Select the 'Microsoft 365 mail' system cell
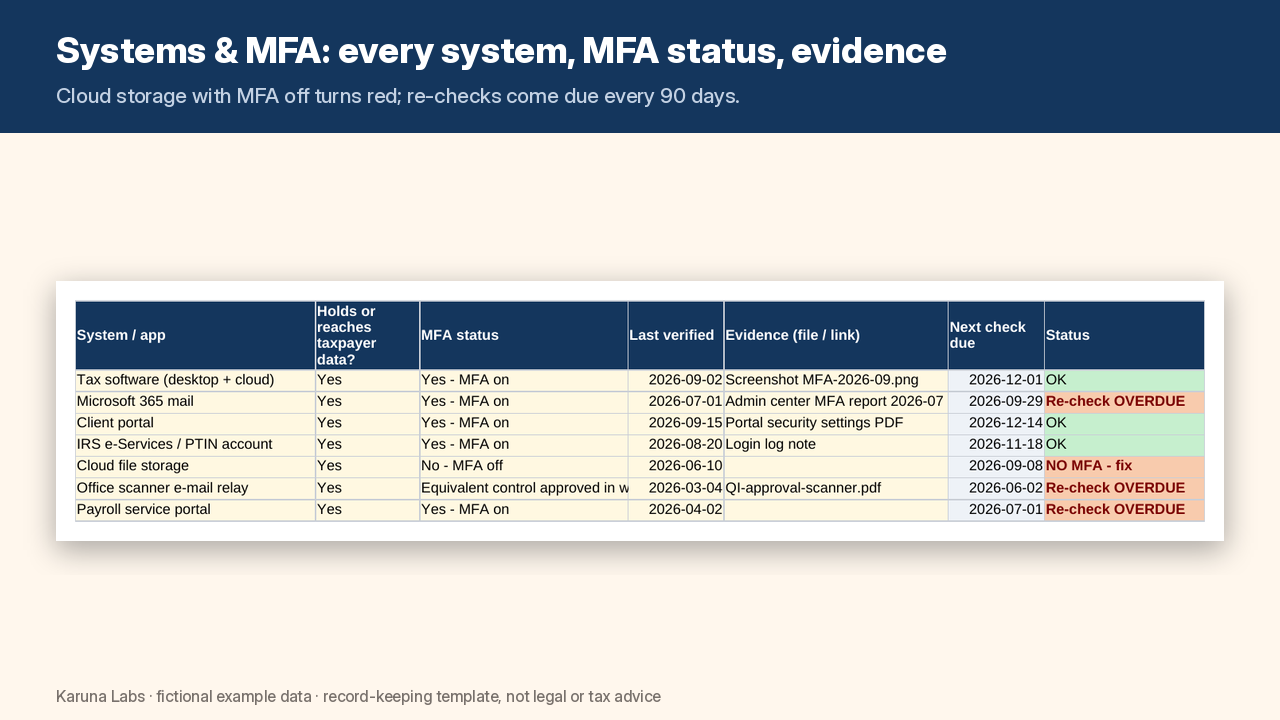Viewport: 1280px width, 720px height. pyautogui.click(x=195, y=402)
